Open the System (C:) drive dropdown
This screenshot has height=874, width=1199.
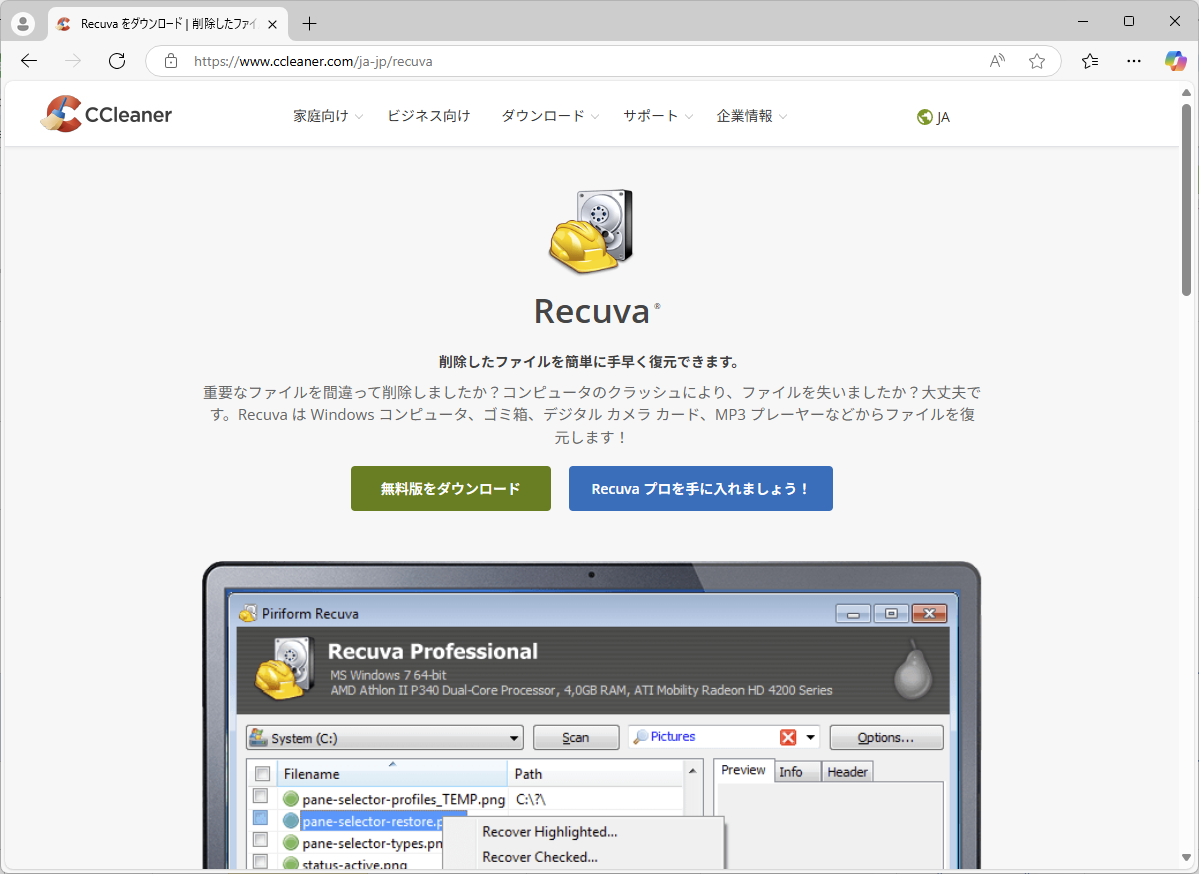point(385,738)
